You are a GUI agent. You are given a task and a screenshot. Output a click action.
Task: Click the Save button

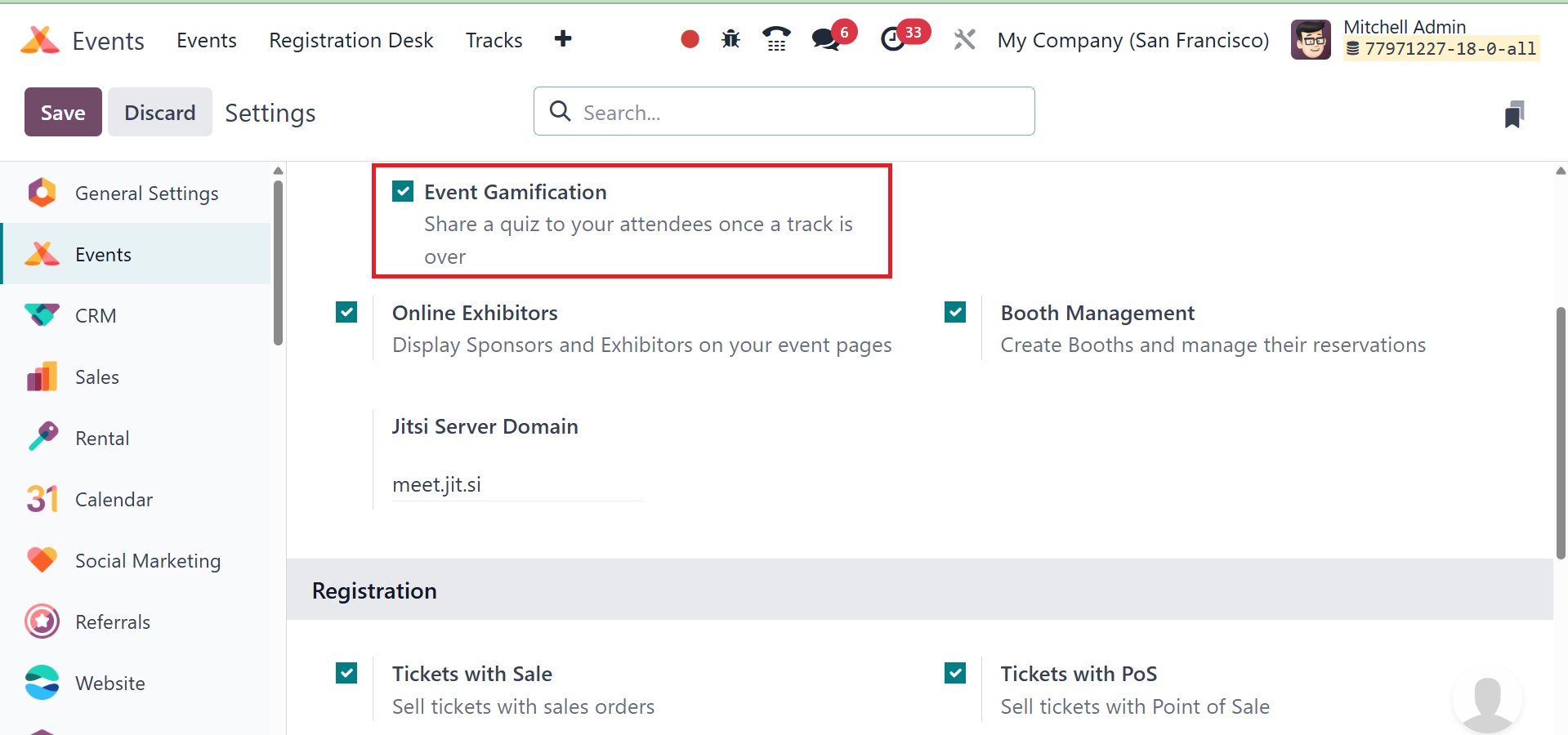63,112
